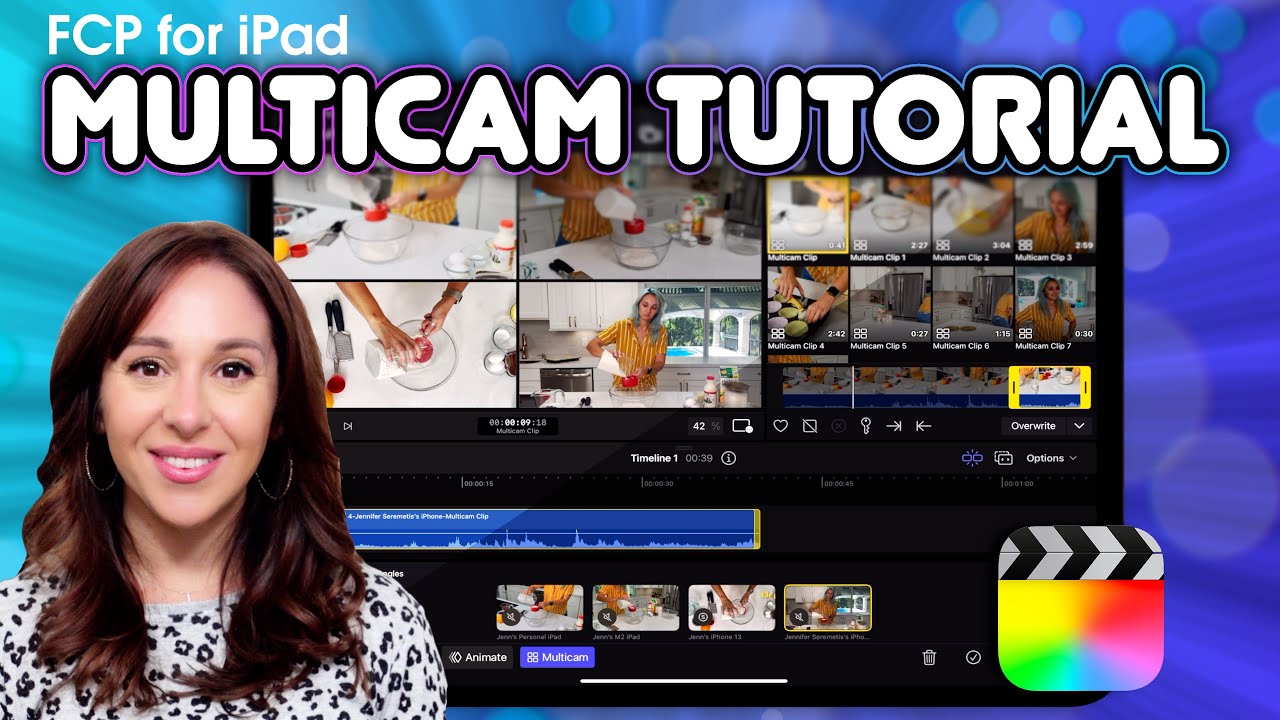Delete clip with the trash icon
The image size is (1280, 720).
coord(929,657)
